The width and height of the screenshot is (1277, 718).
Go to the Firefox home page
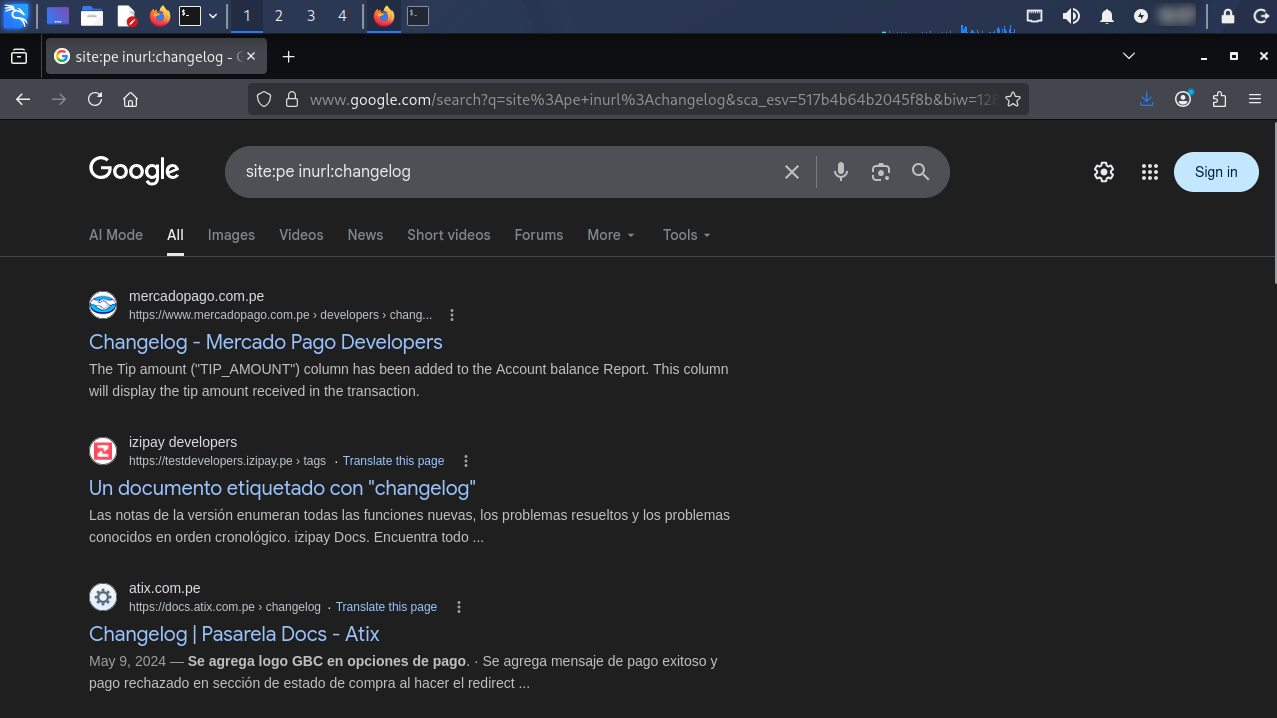point(130,99)
